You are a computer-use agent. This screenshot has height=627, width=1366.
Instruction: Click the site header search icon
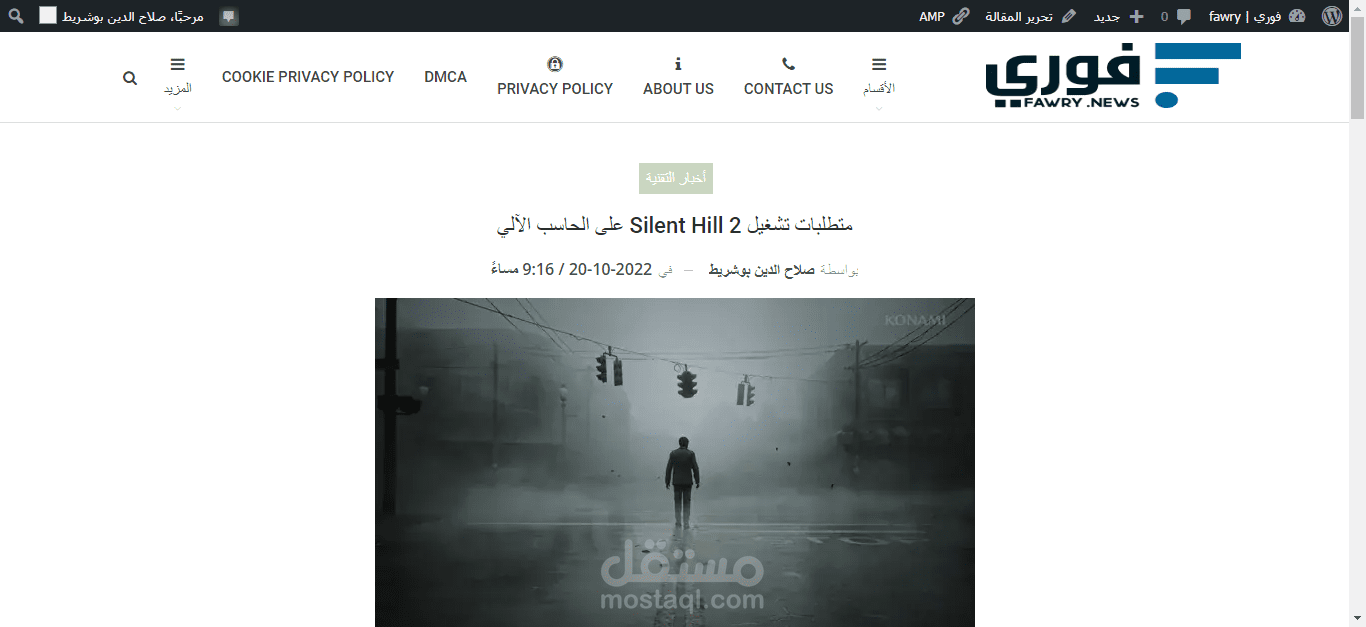point(130,77)
